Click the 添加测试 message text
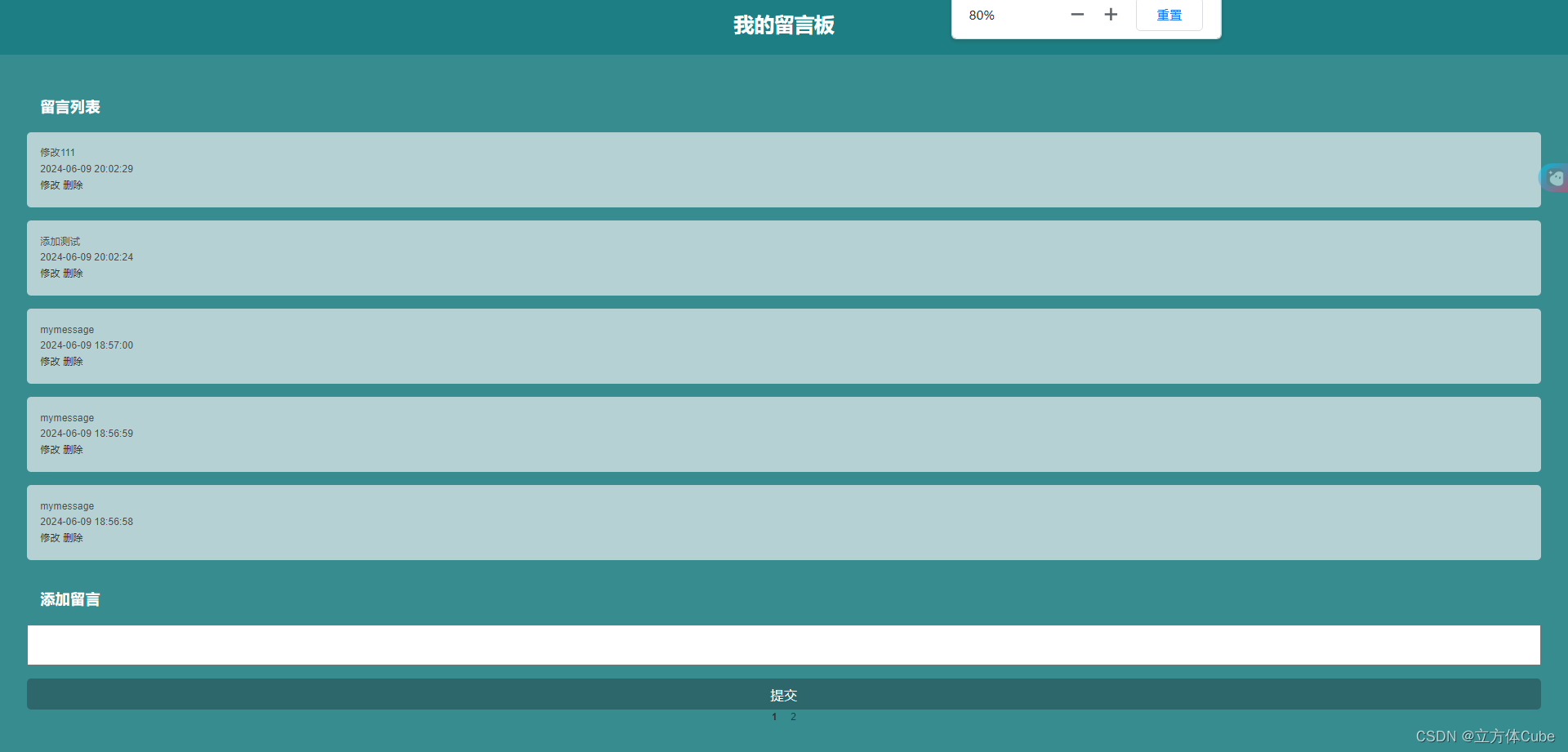The height and width of the screenshot is (752, 1568). coord(60,242)
